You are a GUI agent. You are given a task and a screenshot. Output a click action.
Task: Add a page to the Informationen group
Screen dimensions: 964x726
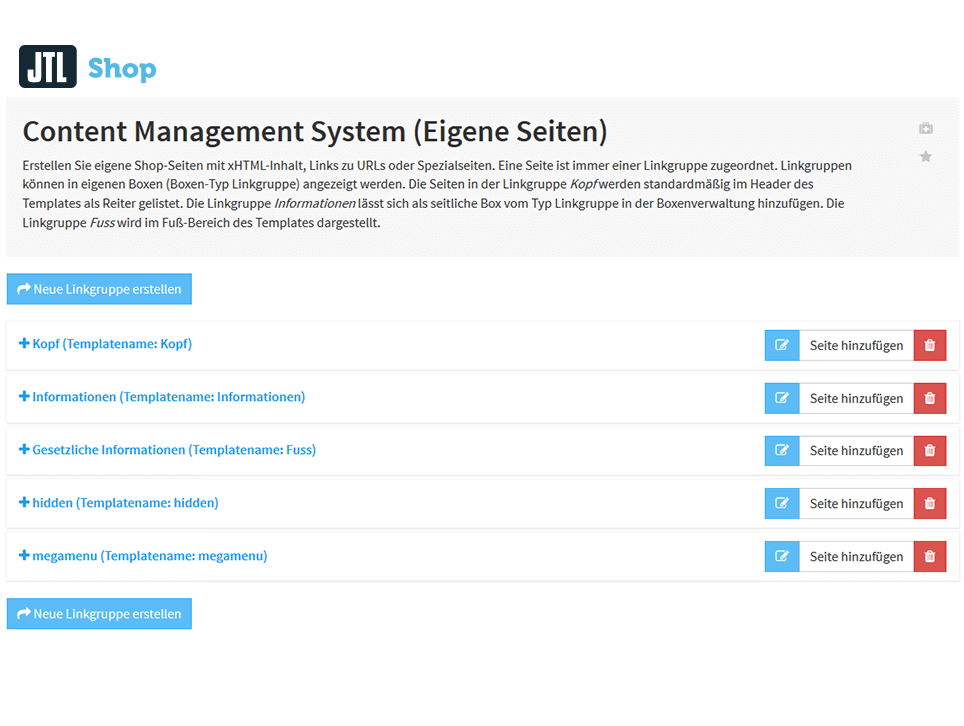(x=856, y=397)
